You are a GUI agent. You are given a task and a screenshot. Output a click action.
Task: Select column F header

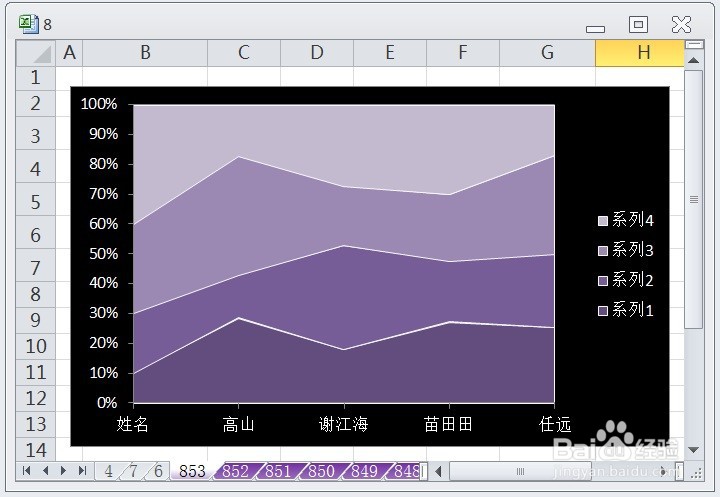pos(463,53)
